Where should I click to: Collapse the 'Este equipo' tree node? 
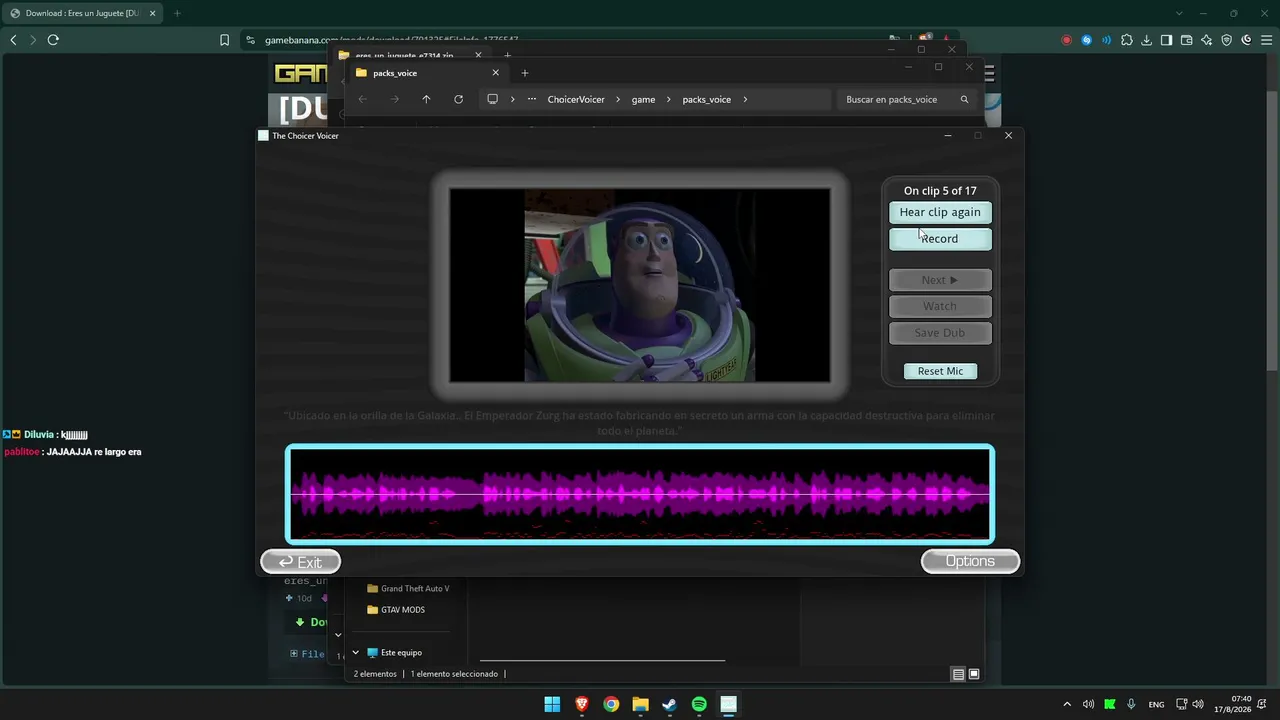click(x=355, y=653)
